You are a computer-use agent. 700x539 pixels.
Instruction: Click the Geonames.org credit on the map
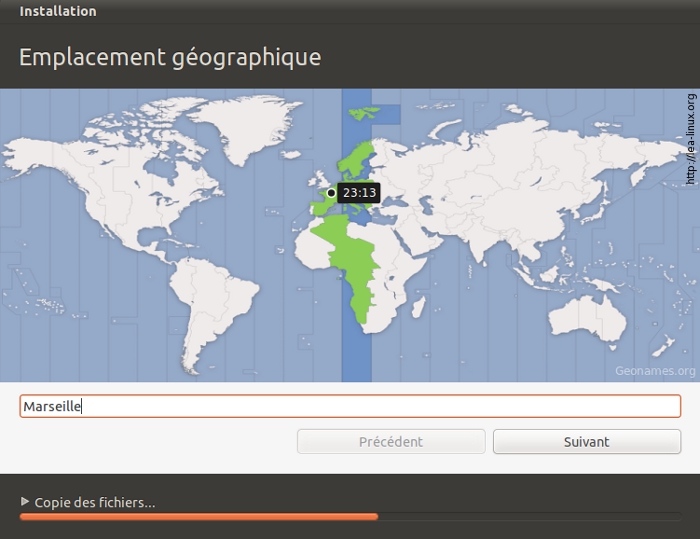tap(655, 371)
